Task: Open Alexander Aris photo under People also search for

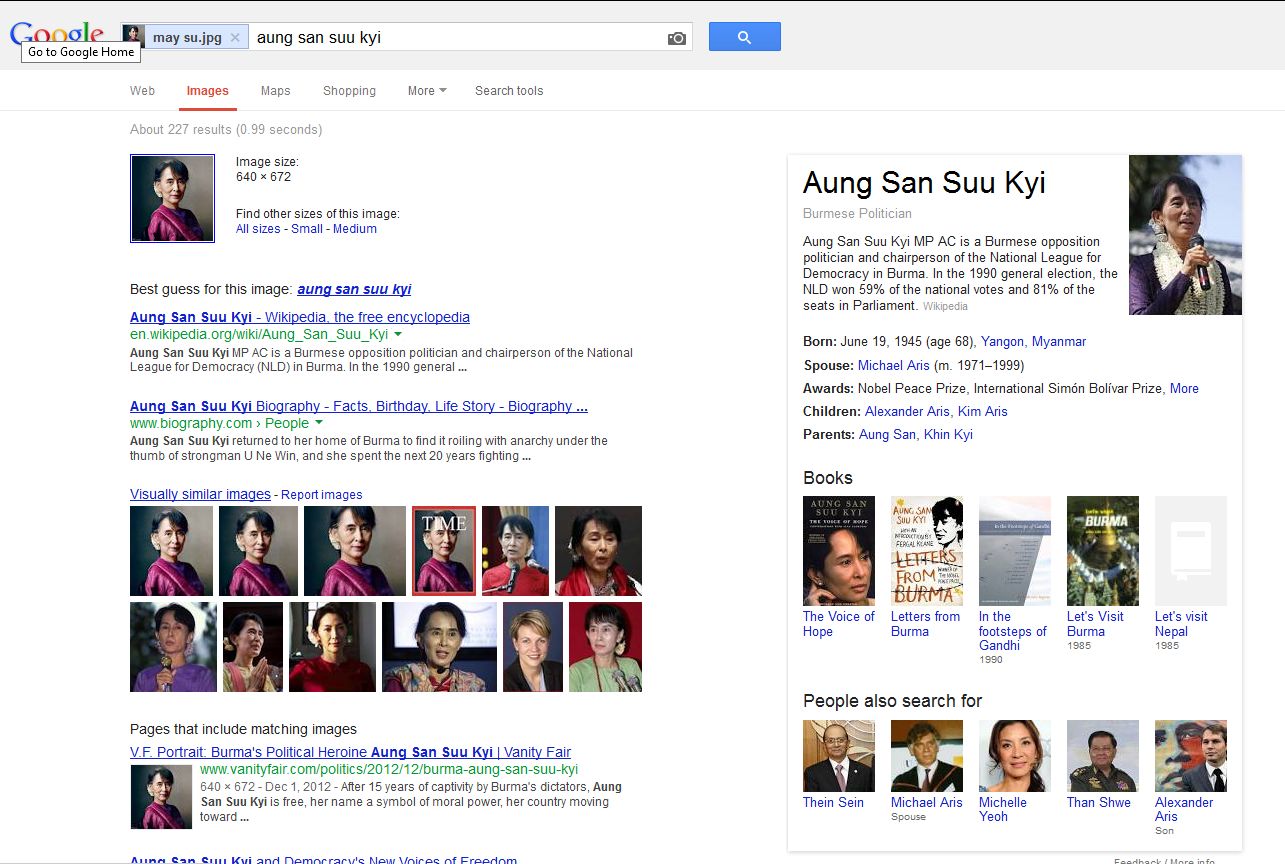Action: click(x=1191, y=756)
